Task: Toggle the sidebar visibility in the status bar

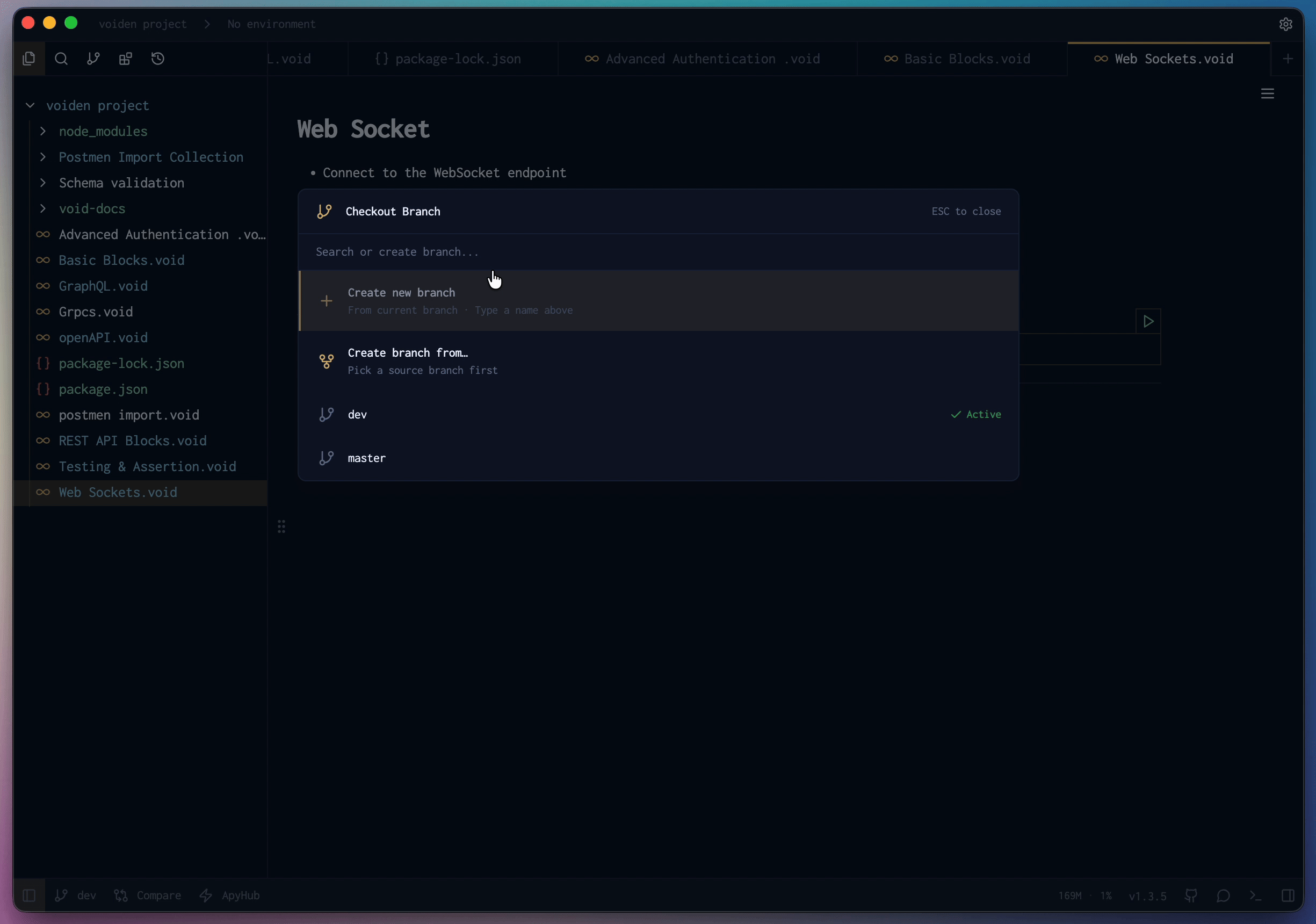Action: pos(28,895)
